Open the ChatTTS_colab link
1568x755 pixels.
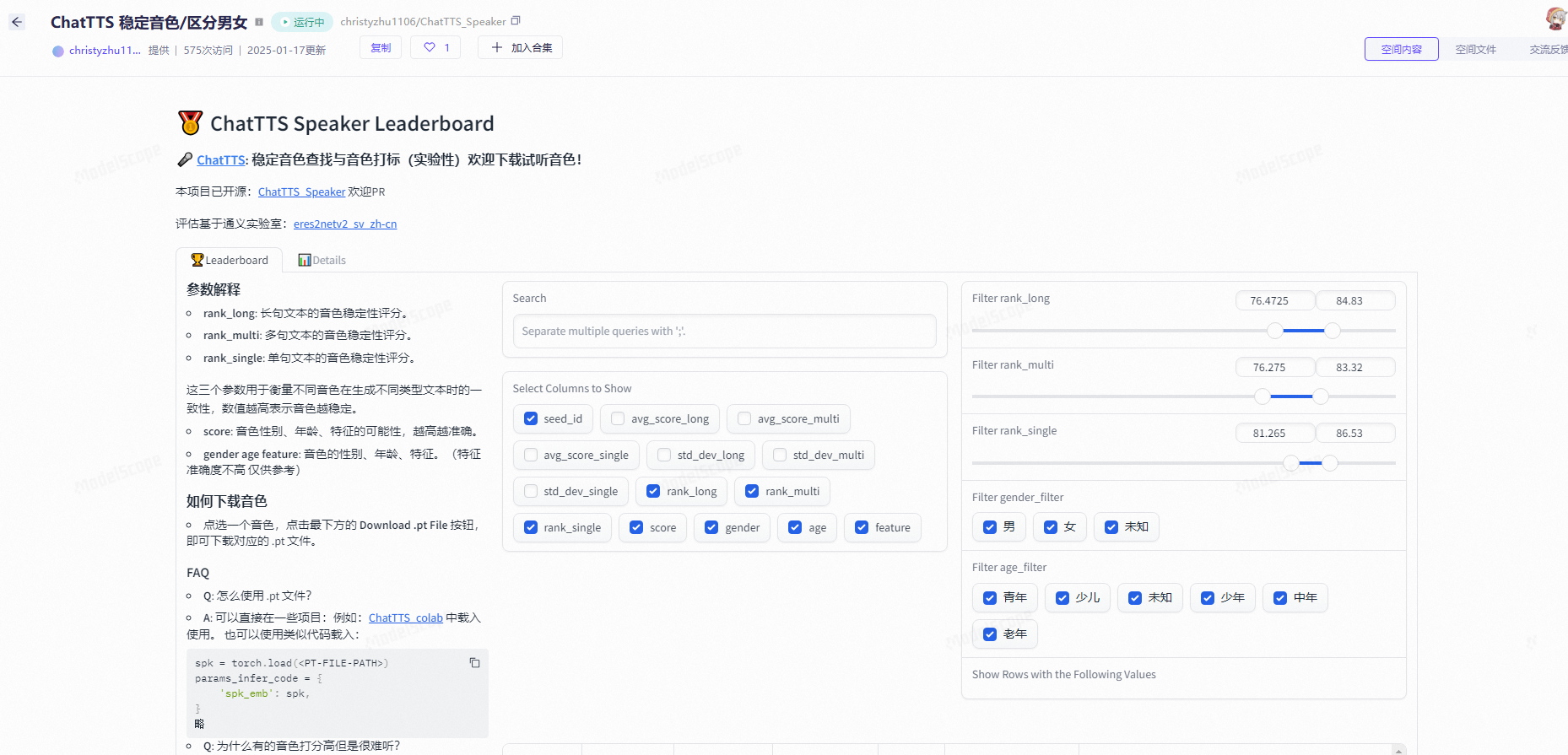click(405, 617)
